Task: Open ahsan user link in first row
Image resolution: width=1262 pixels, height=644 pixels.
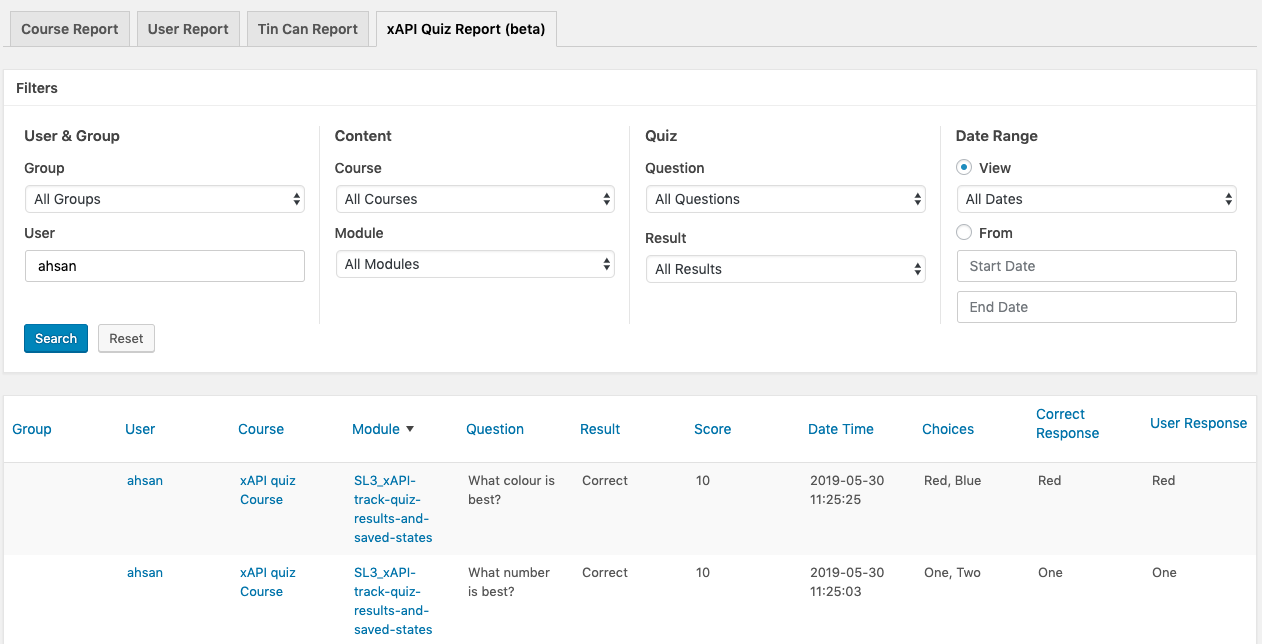Action: pos(145,481)
